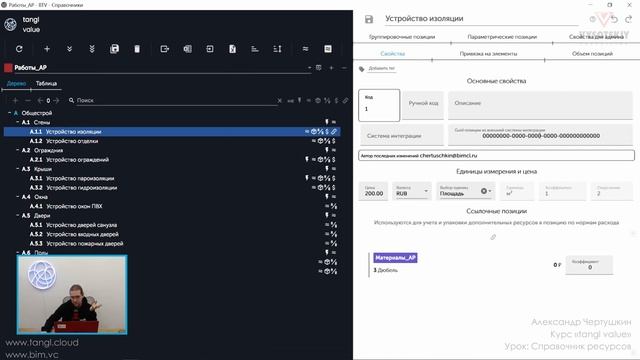Open the Площадь unit selection dropdown
The height and width of the screenshot is (360, 640).
pos(489,191)
